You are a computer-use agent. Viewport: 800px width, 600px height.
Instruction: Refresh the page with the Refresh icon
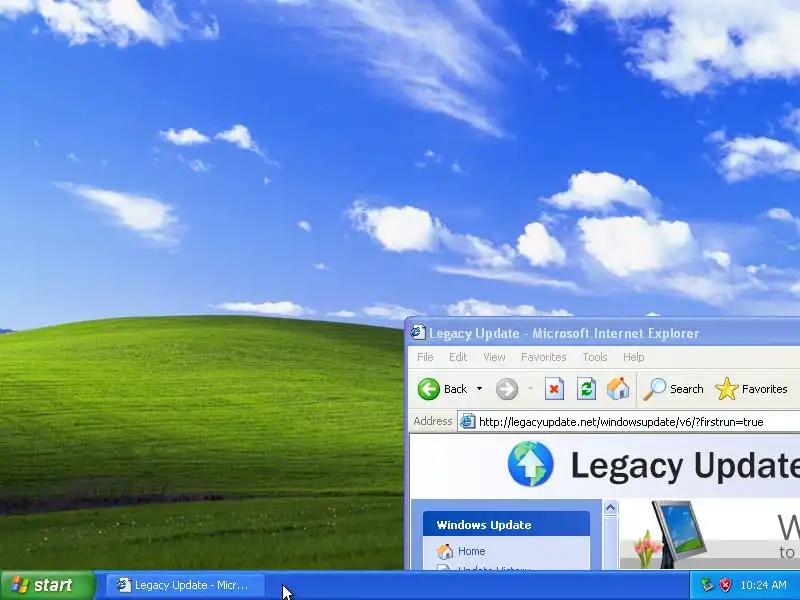click(586, 389)
